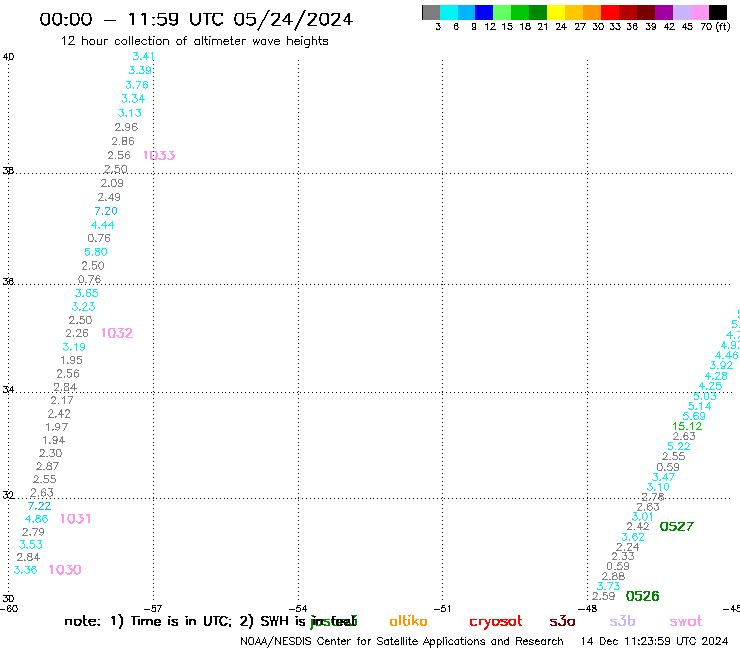Click the gray value '2.17'
740x650 pixels.
point(62,400)
